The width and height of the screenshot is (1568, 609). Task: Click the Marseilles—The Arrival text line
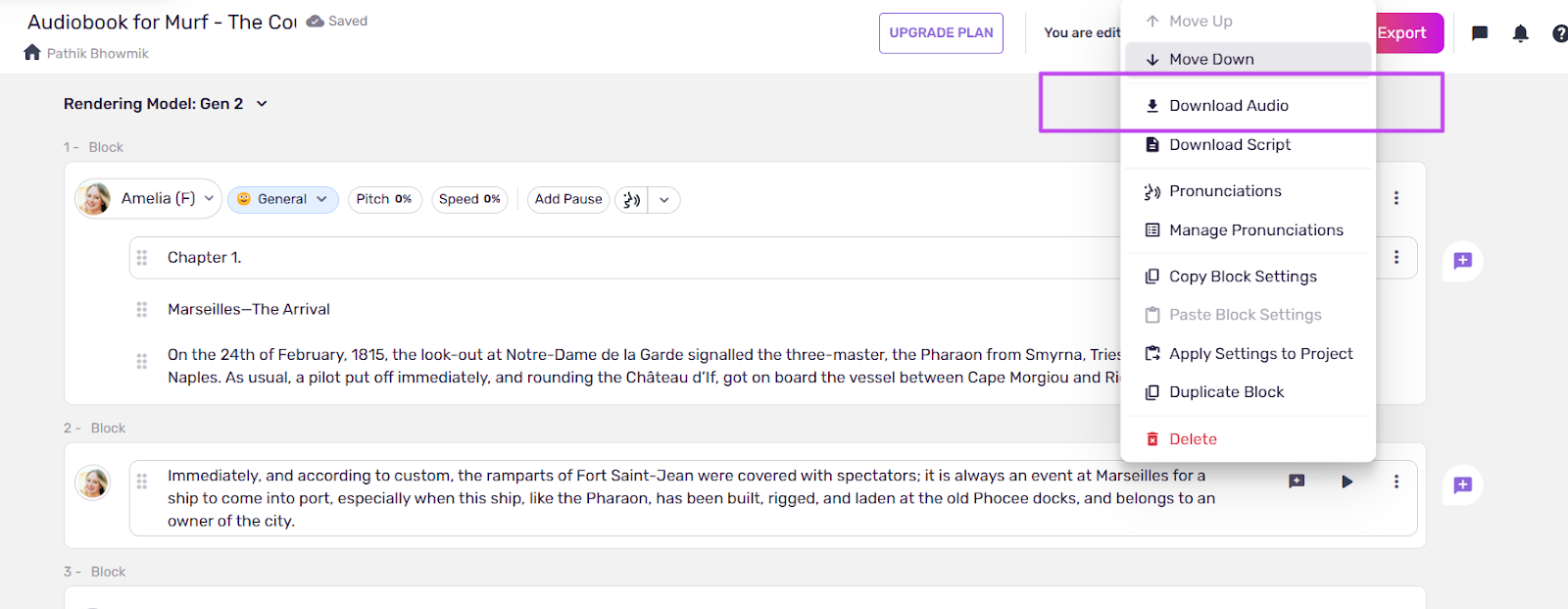click(x=249, y=309)
